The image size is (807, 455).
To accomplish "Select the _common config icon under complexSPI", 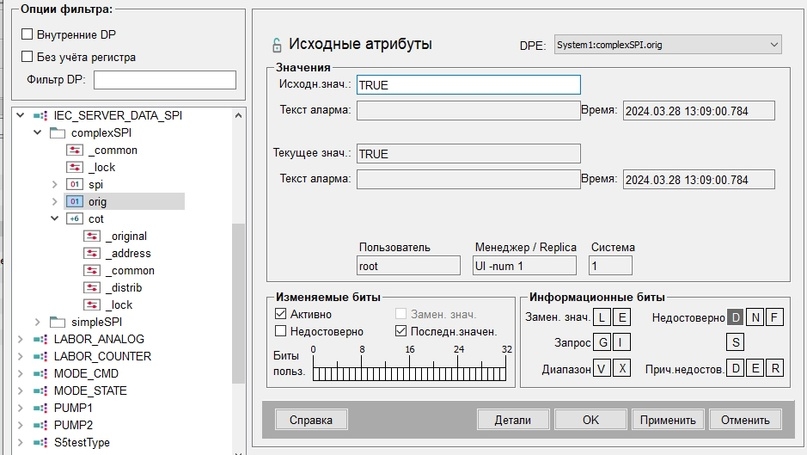I will tap(75, 150).
